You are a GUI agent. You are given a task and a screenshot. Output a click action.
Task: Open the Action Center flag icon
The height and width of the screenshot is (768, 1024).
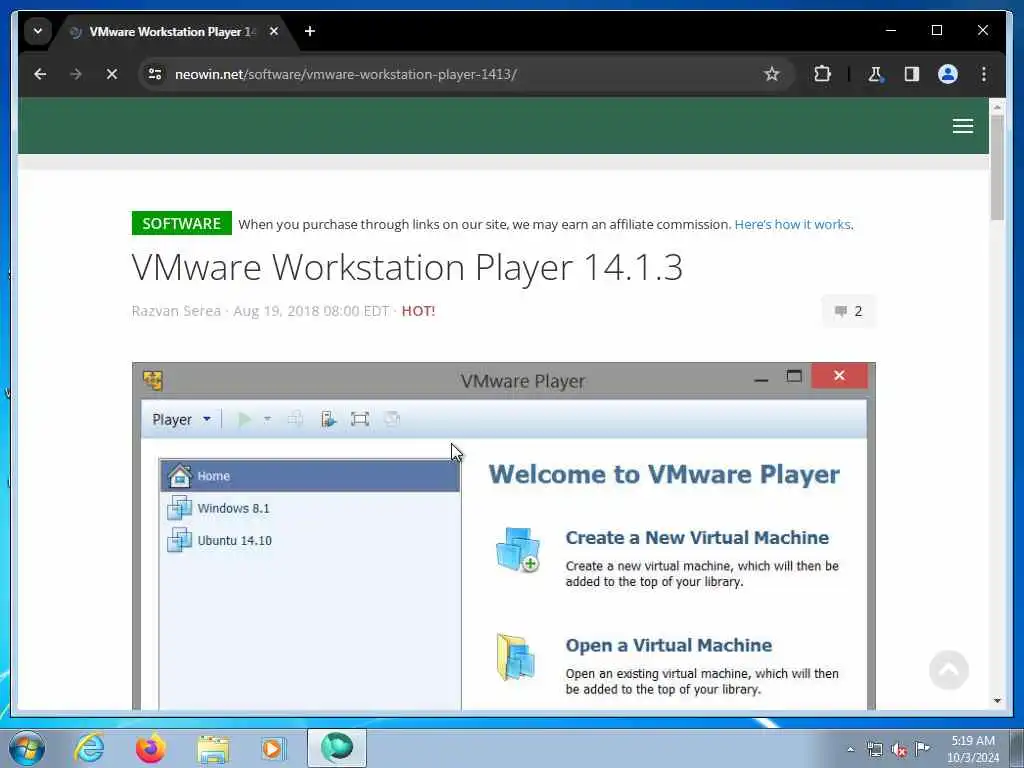[922, 748]
